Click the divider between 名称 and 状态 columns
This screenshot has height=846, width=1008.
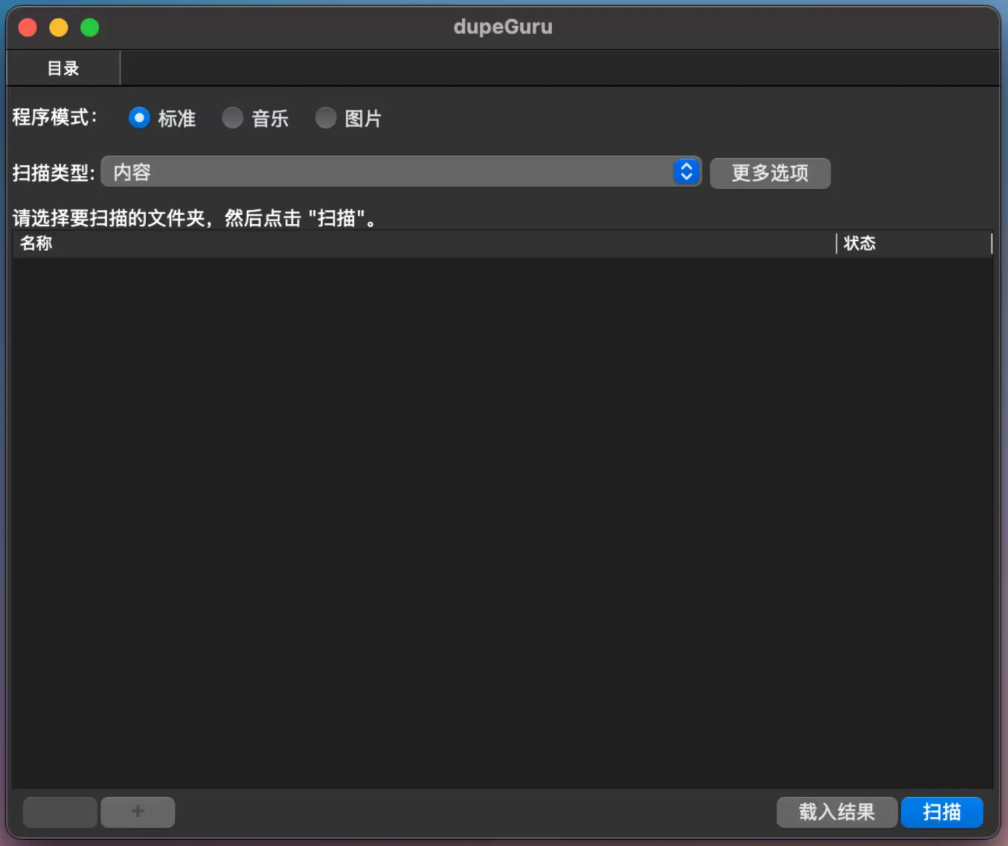tap(838, 243)
